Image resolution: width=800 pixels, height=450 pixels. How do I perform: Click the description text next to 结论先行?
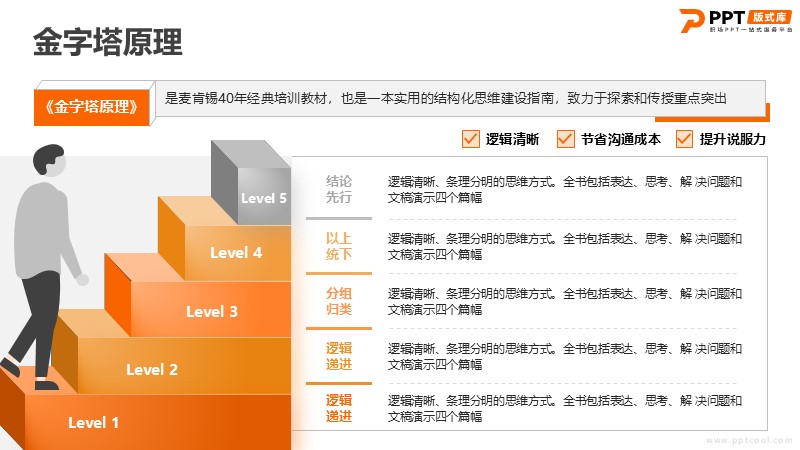[x=564, y=189]
